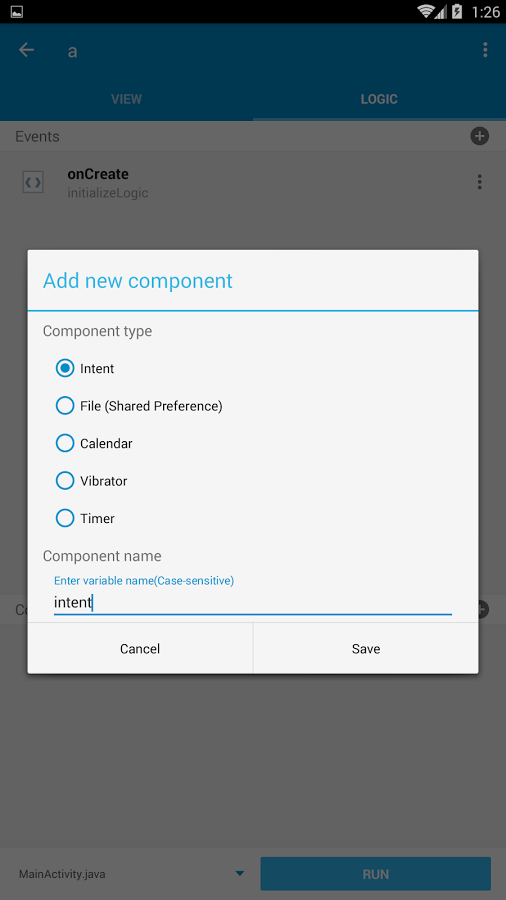This screenshot has height=900, width=506.
Task: Select the Timer radio option
Action: pos(65,518)
